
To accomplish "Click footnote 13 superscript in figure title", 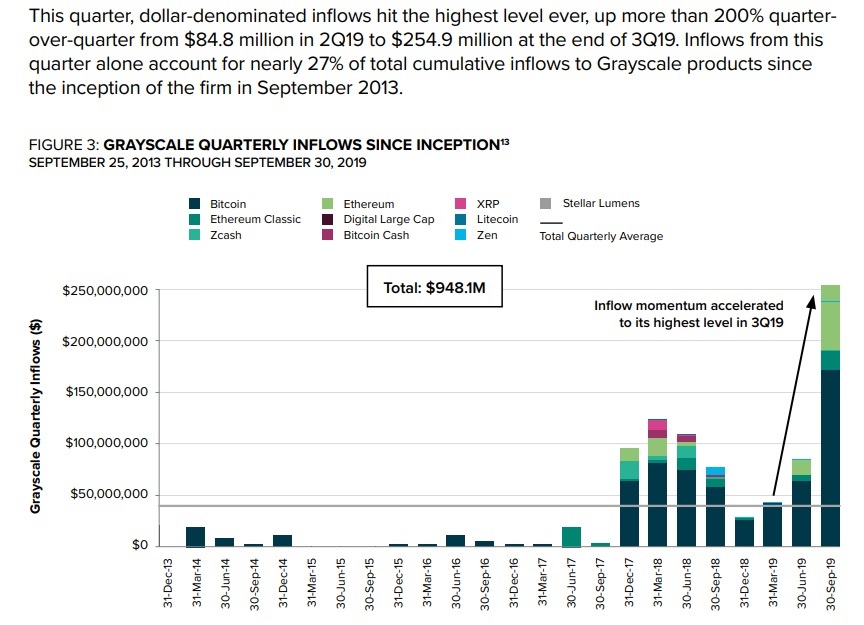I will point(505,143).
